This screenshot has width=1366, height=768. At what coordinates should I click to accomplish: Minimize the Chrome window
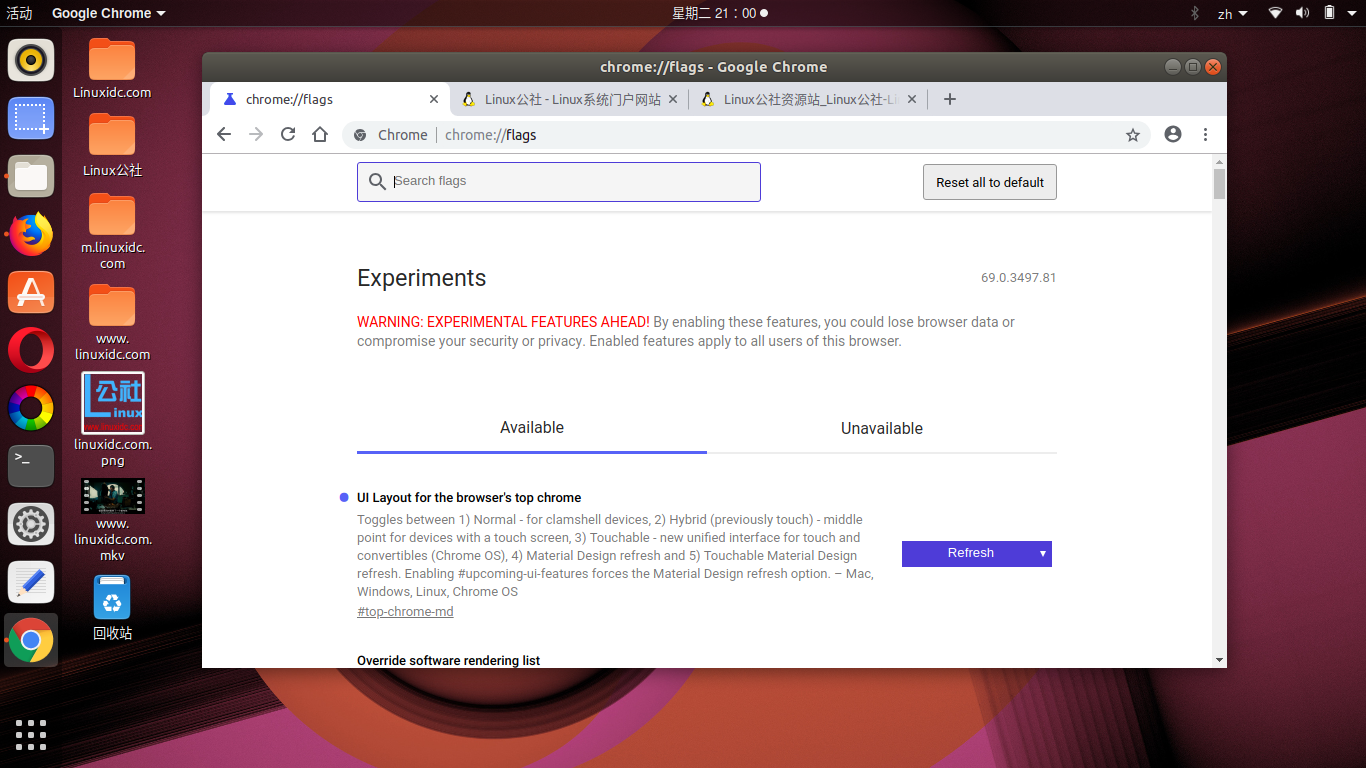tap(1173, 67)
